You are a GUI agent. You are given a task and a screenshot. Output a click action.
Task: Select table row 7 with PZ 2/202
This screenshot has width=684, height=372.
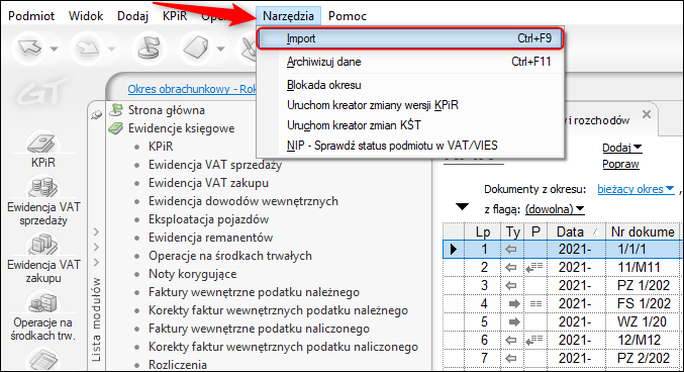[x=562, y=358]
